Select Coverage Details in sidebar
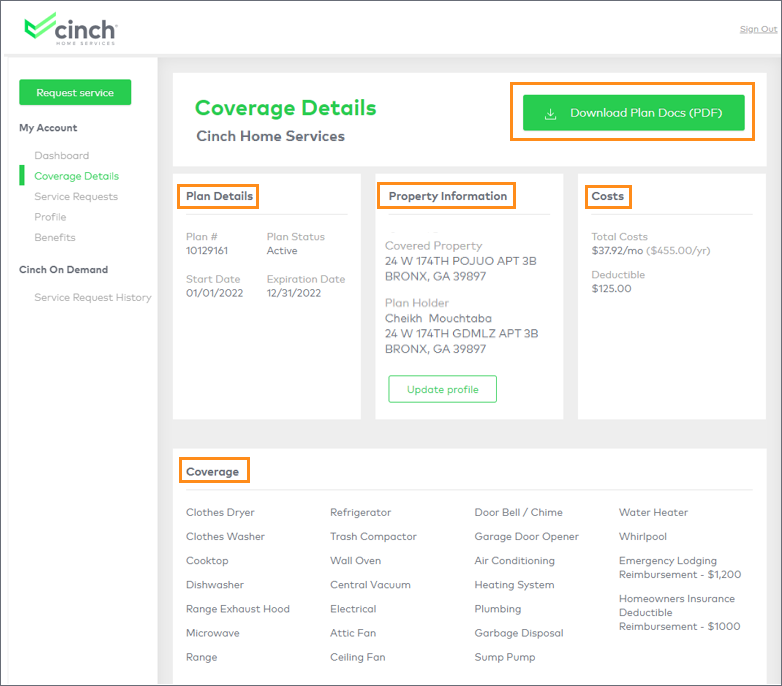The height and width of the screenshot is (686, 782). click(x=77, y=176)
